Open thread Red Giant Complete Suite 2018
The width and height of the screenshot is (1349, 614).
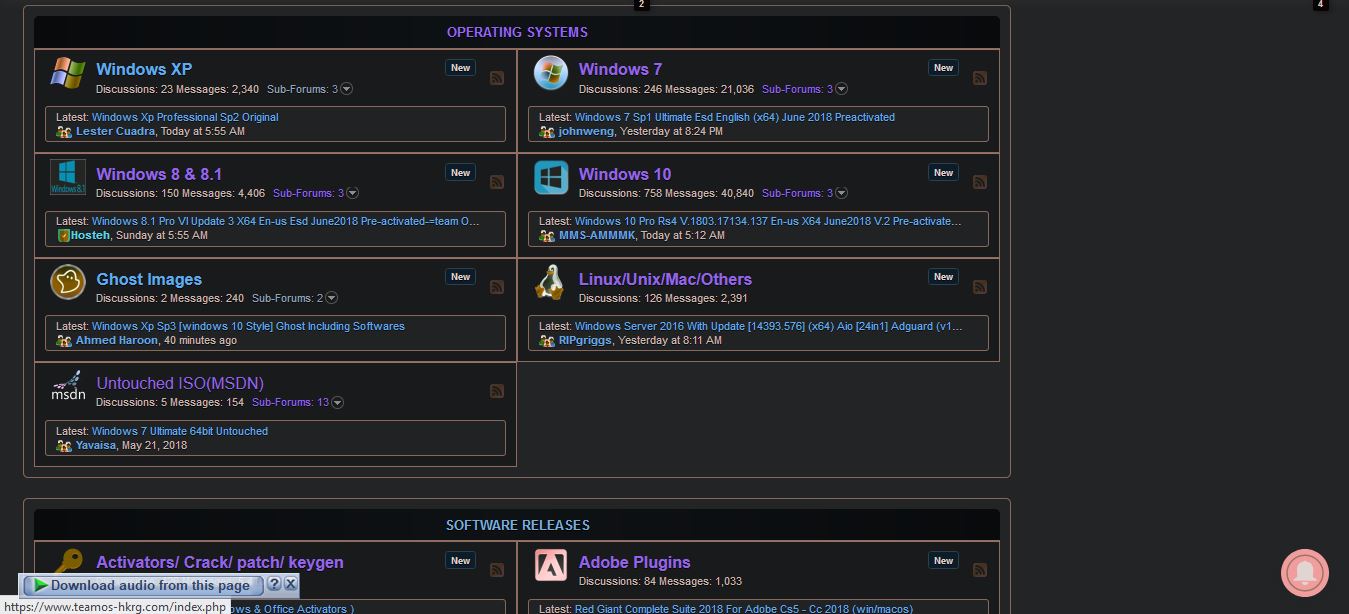[x=744, y=608]
